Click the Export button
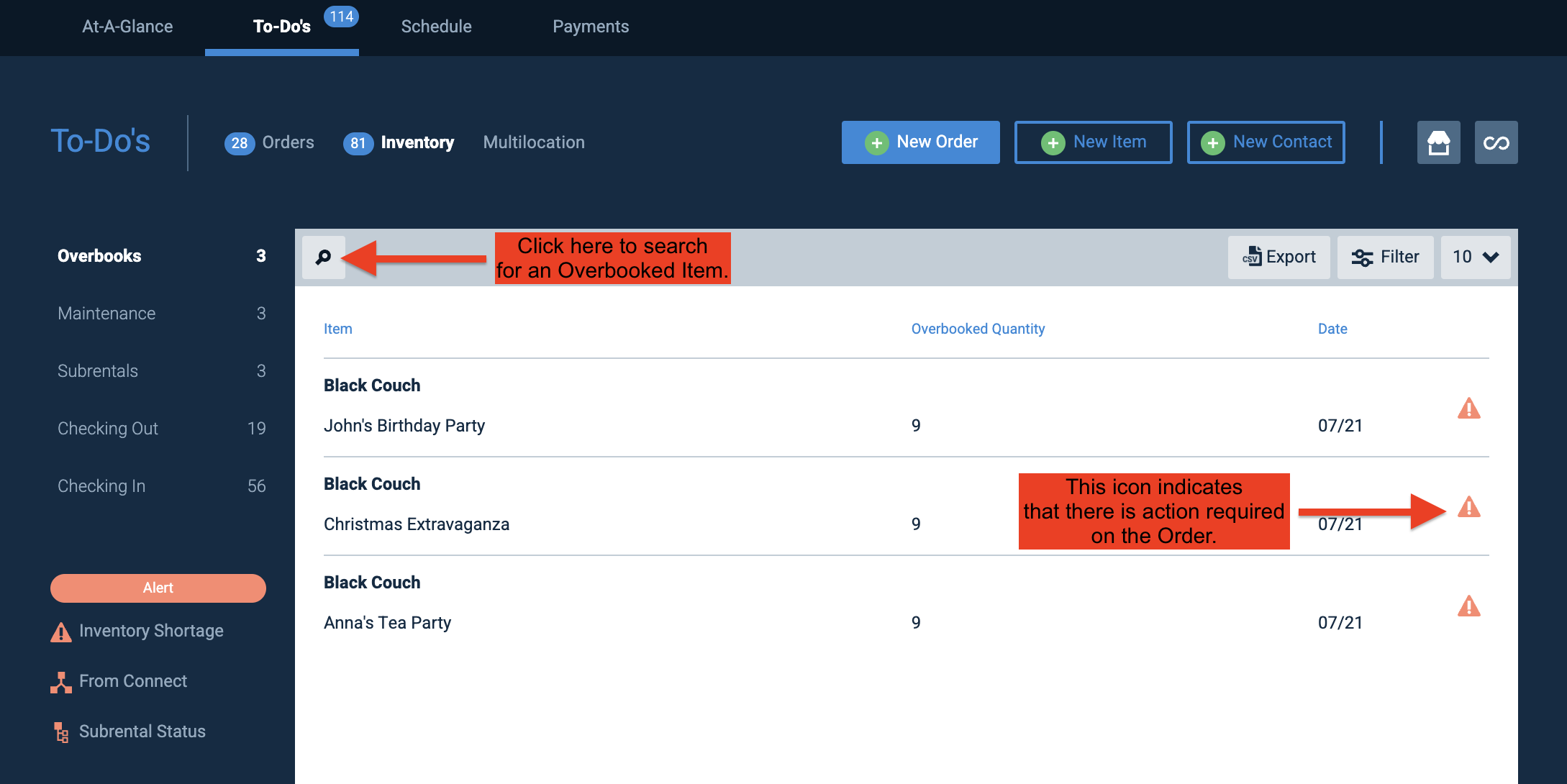This screenshot has width=1567, height=784. pos(1278,257)
